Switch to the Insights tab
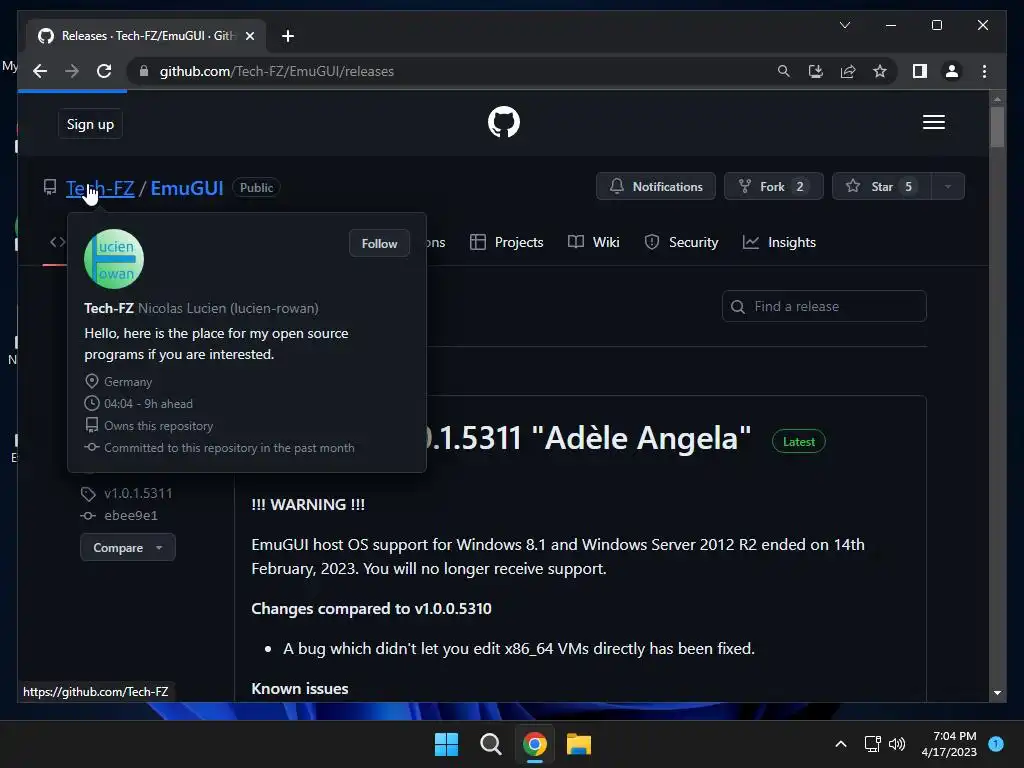The height and width of the screenshot is (768, 1024). tap(779, 242)
